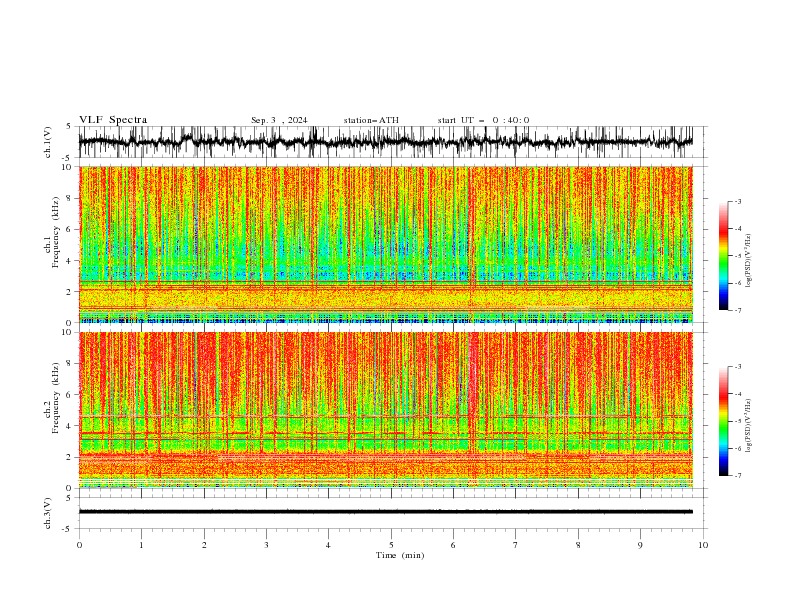792x612 pixels.
Task: Click the lower color scale bar beside ch.2
Action: click(723, 421)
